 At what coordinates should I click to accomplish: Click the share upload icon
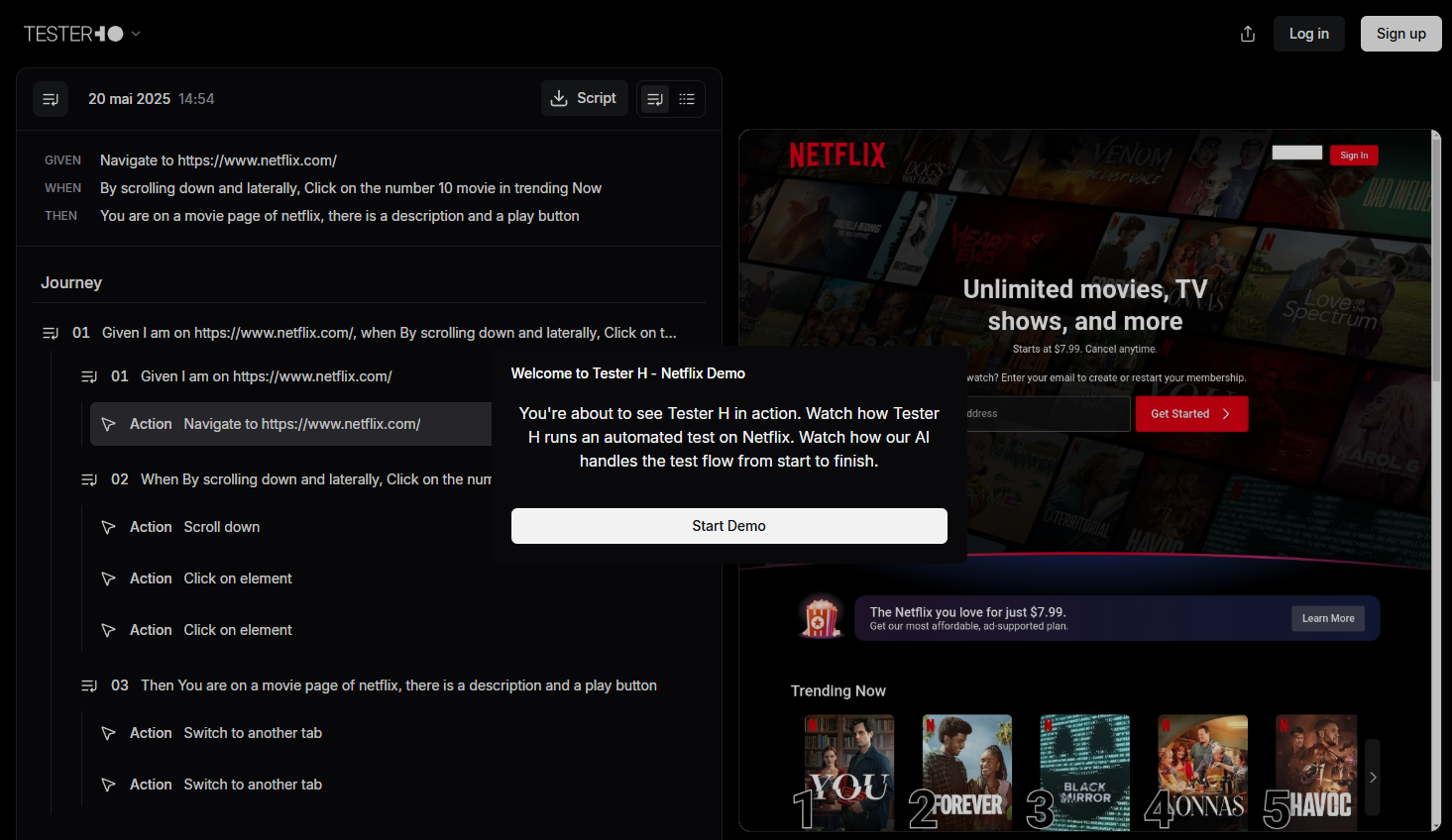click(x=1248, y=34)
